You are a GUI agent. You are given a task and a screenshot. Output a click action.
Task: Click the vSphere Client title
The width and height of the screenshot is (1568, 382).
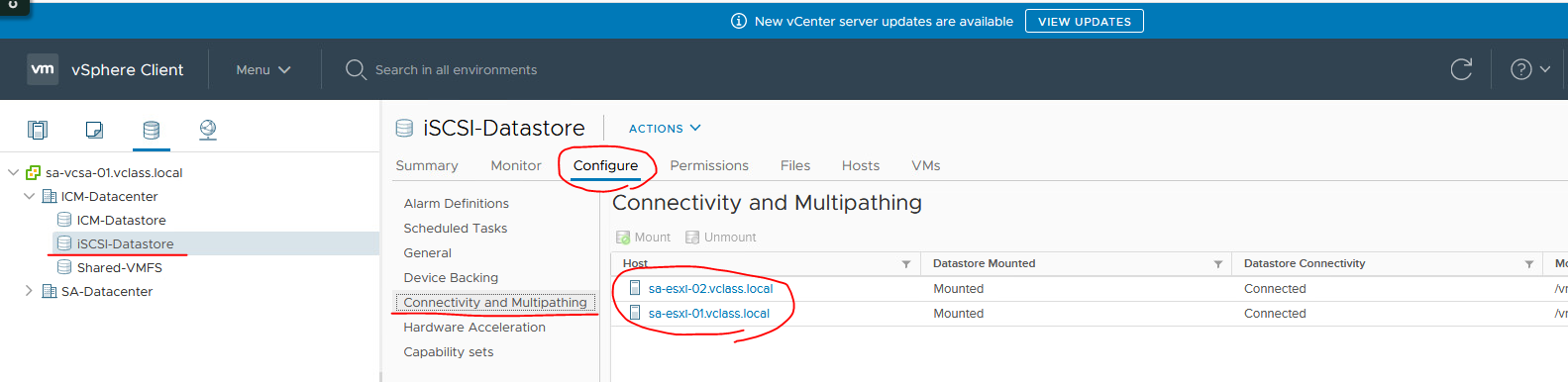click(127, 69)
